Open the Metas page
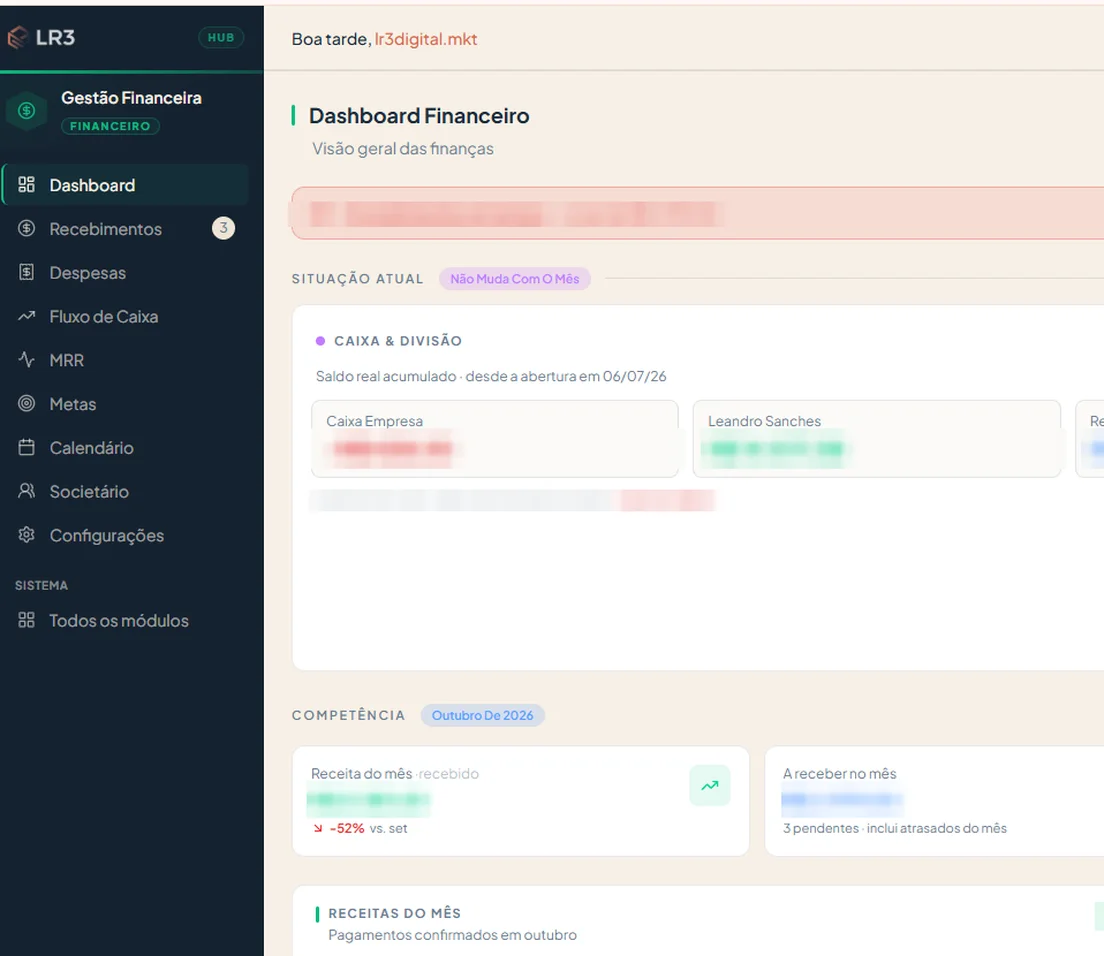 [x=126, y=404]
